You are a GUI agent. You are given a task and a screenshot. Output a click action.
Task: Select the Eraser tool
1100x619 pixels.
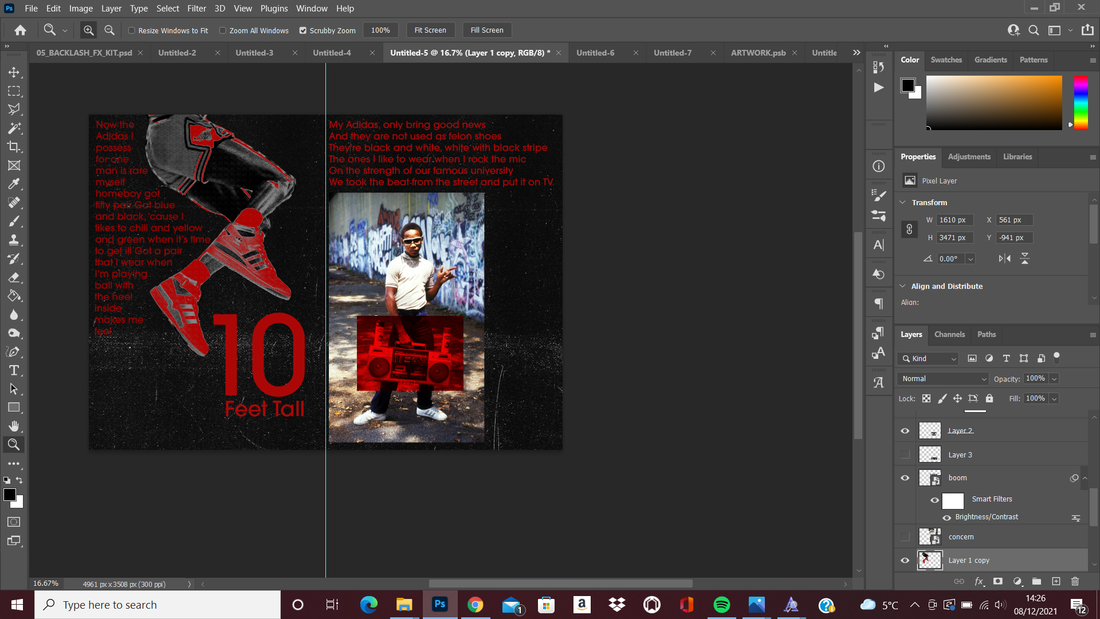click(13, 277)
